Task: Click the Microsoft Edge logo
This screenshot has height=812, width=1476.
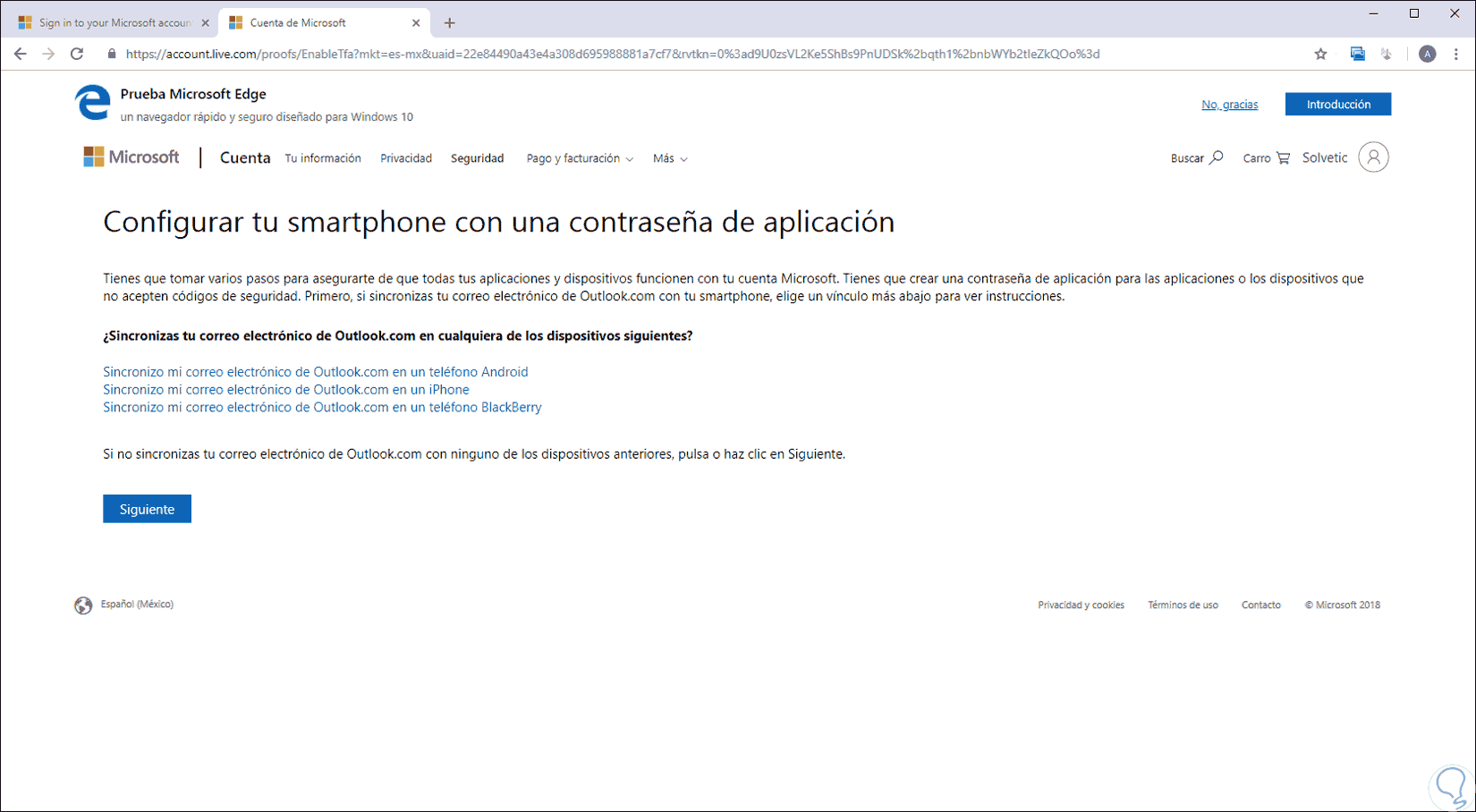Action: [92, 103]
